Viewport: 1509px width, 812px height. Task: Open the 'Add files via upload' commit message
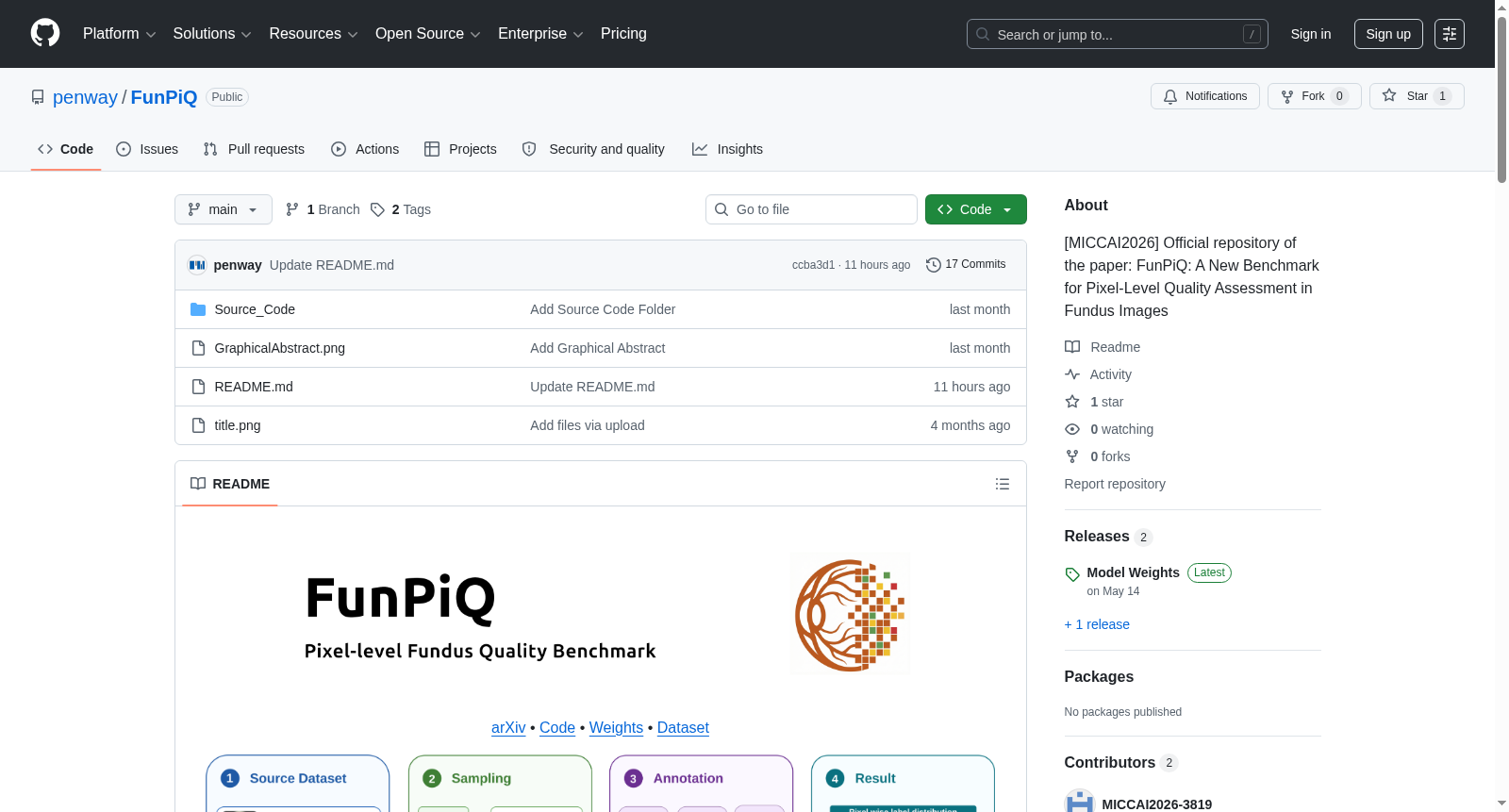tap(588, 425)
